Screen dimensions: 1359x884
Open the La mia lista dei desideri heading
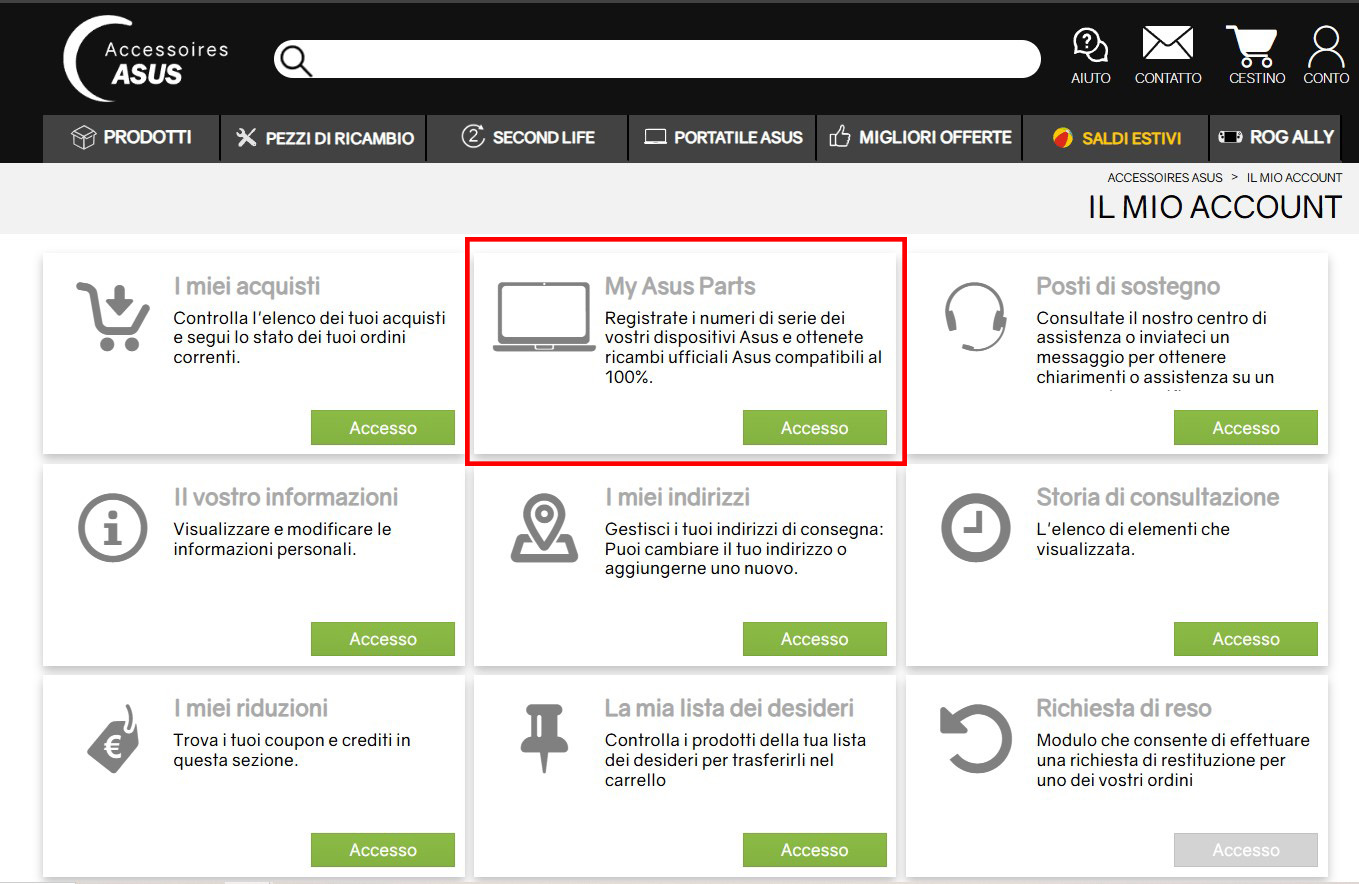click(729, 708)
